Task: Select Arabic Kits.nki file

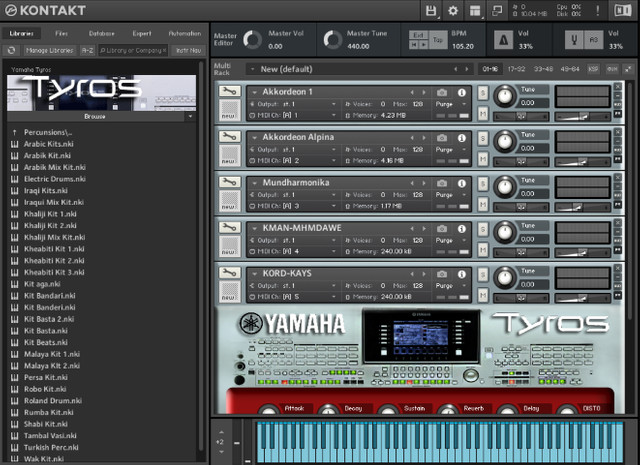Action: [49, 144]
